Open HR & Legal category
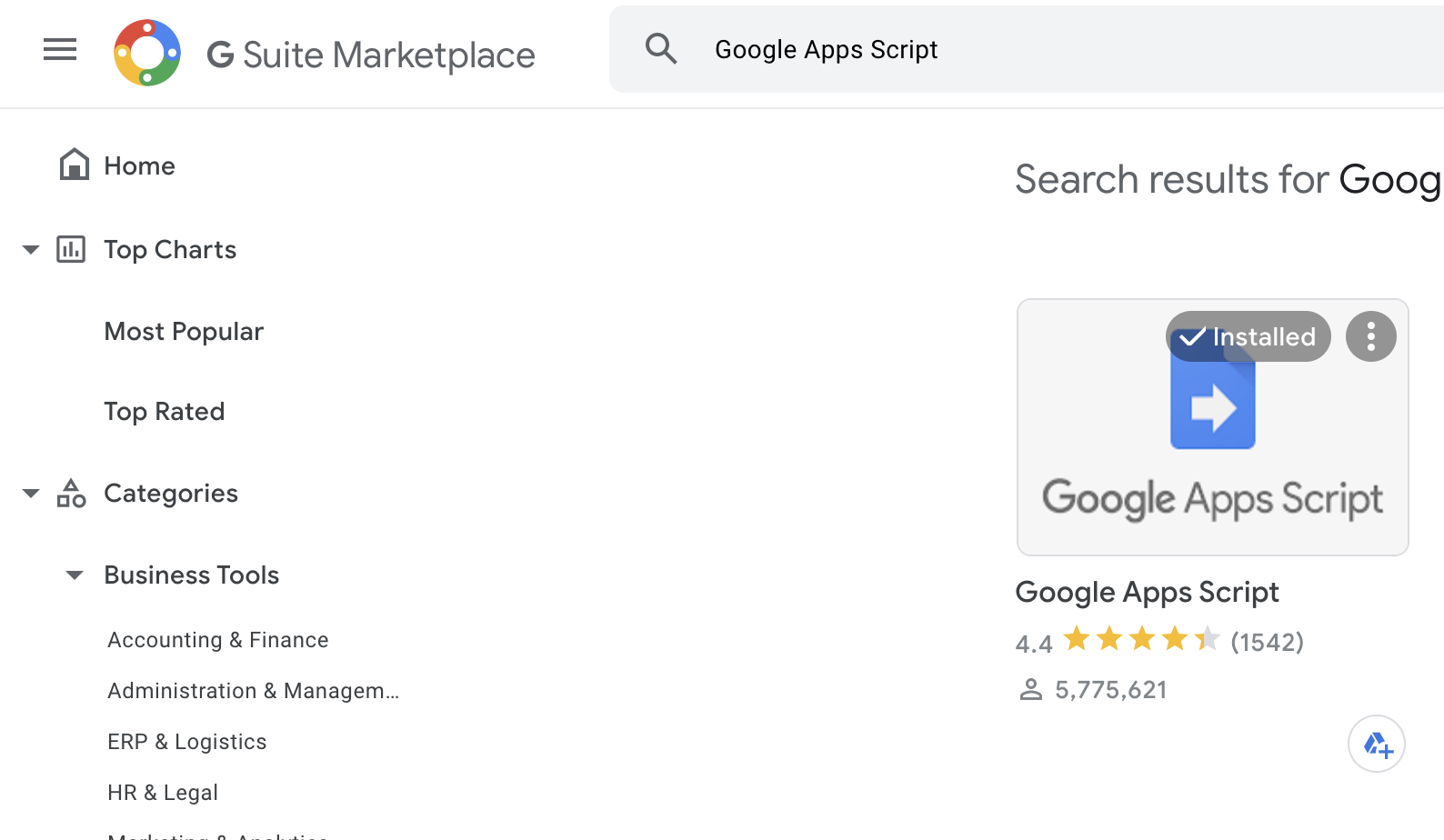The height and width of the screenshot is (840, 1444). (x=163, y=793)
